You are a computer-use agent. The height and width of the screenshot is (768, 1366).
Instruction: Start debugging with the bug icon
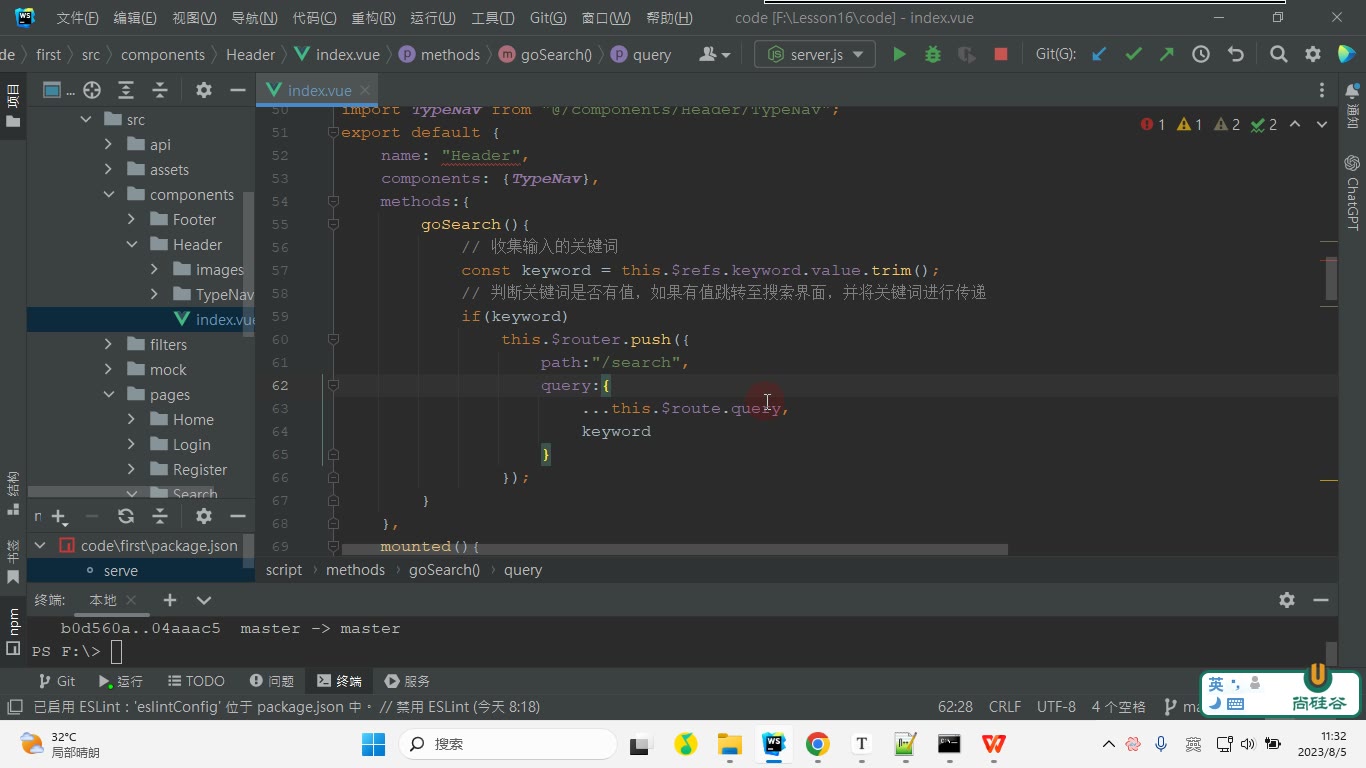[933, 55]
